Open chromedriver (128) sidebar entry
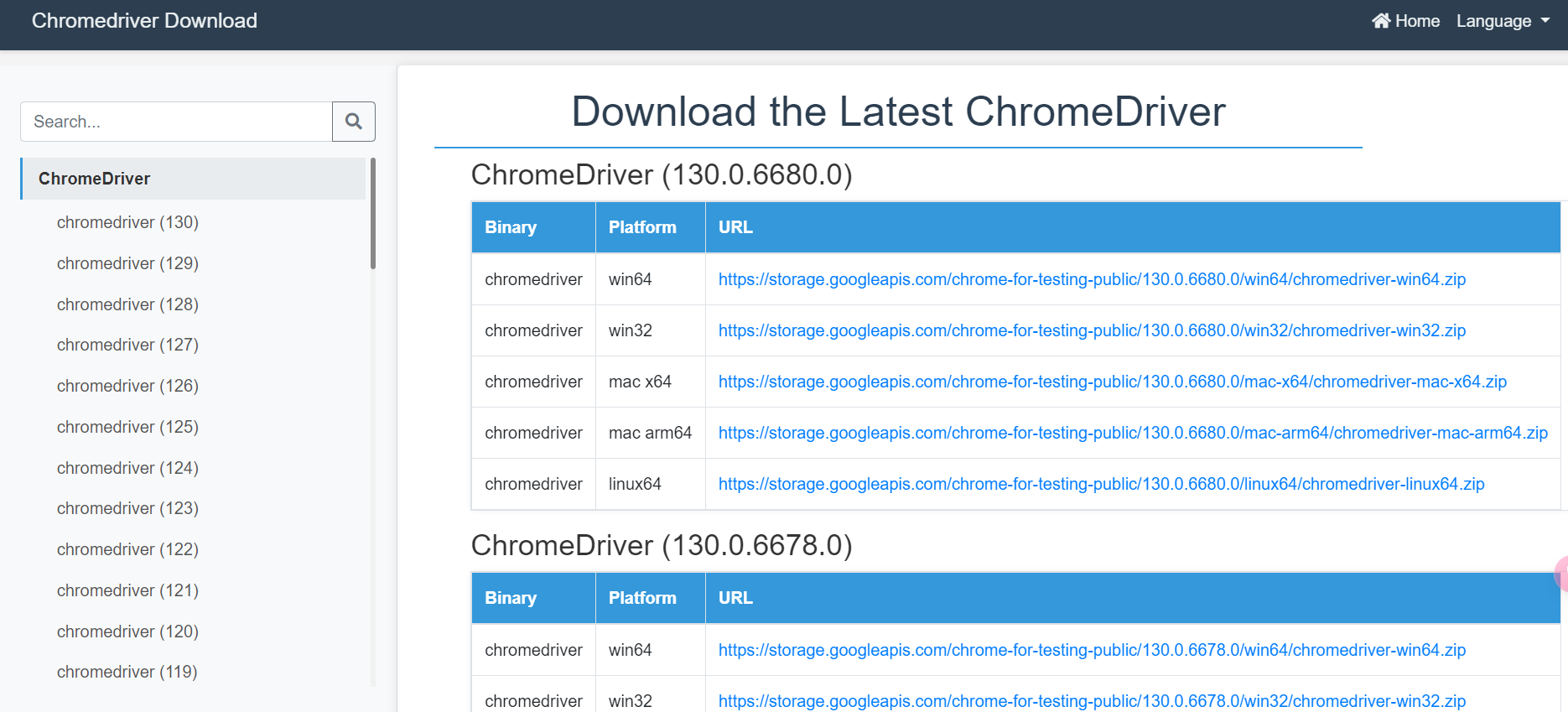 [127, 304]
